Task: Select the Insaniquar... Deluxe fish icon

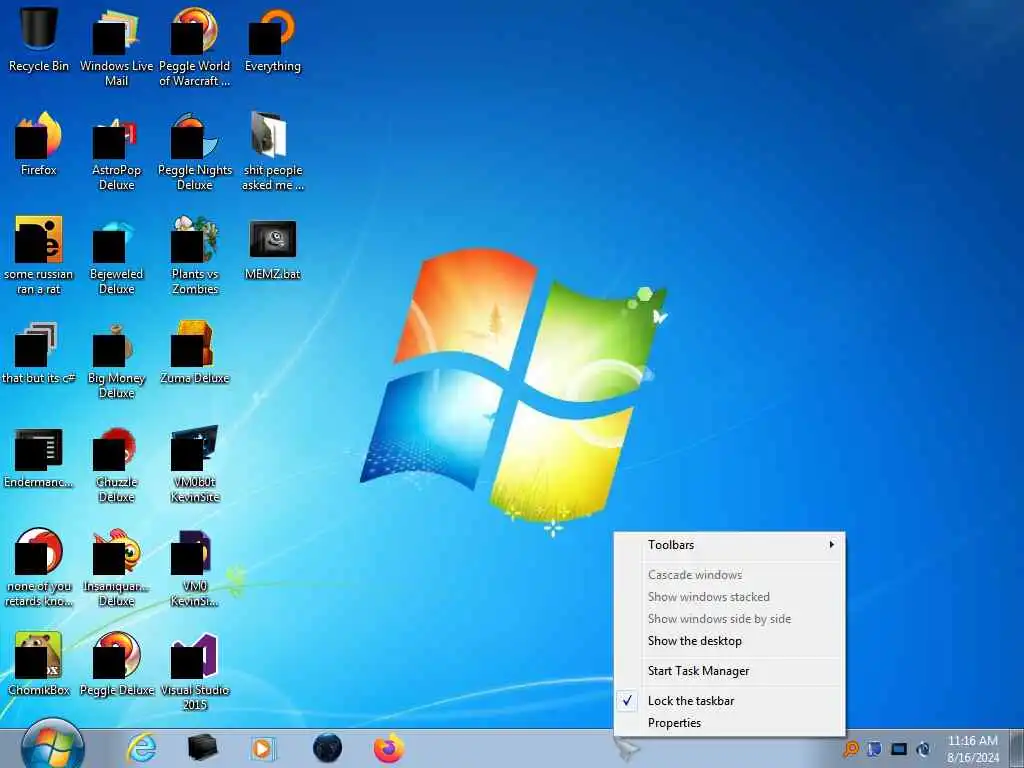Action: tap(116, 567)
